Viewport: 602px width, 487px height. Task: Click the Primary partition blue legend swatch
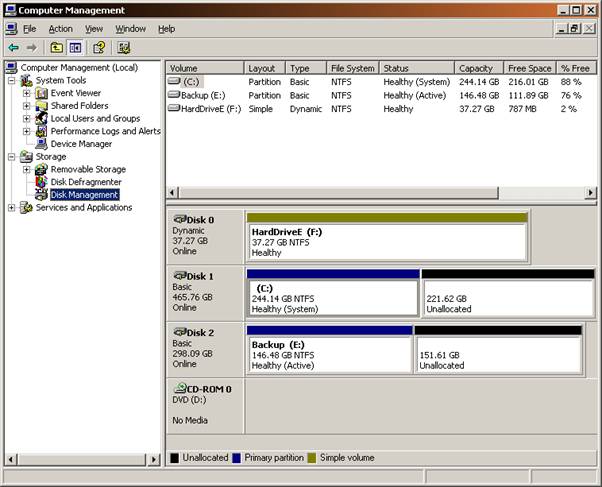coord(236,458)
